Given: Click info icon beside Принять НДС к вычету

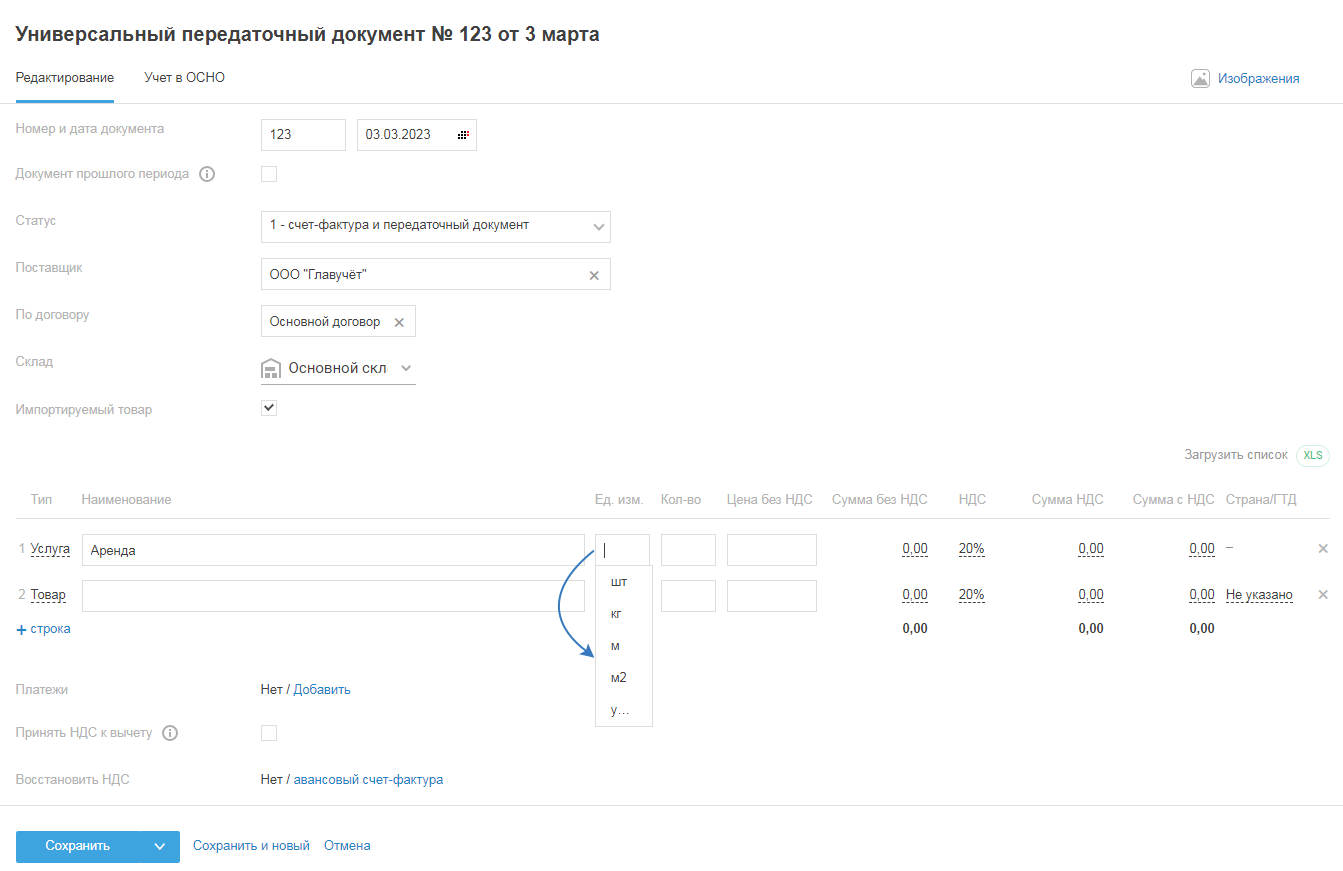Looking at the screenshot, I should tap(170, 733).
